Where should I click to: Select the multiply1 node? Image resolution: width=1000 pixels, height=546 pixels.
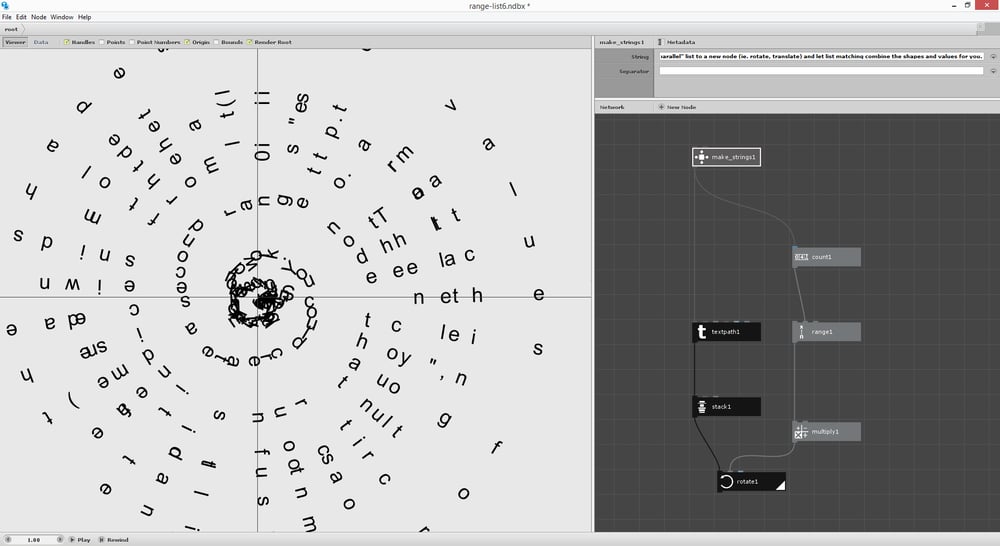(827, 432)
